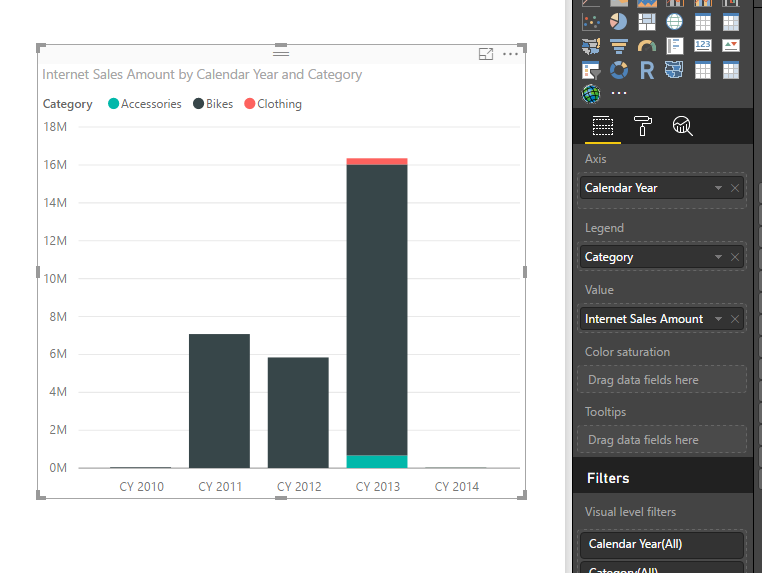Select the CY 2013 Accessories teal segment
The image size is (762, 573).
[377, 462]
